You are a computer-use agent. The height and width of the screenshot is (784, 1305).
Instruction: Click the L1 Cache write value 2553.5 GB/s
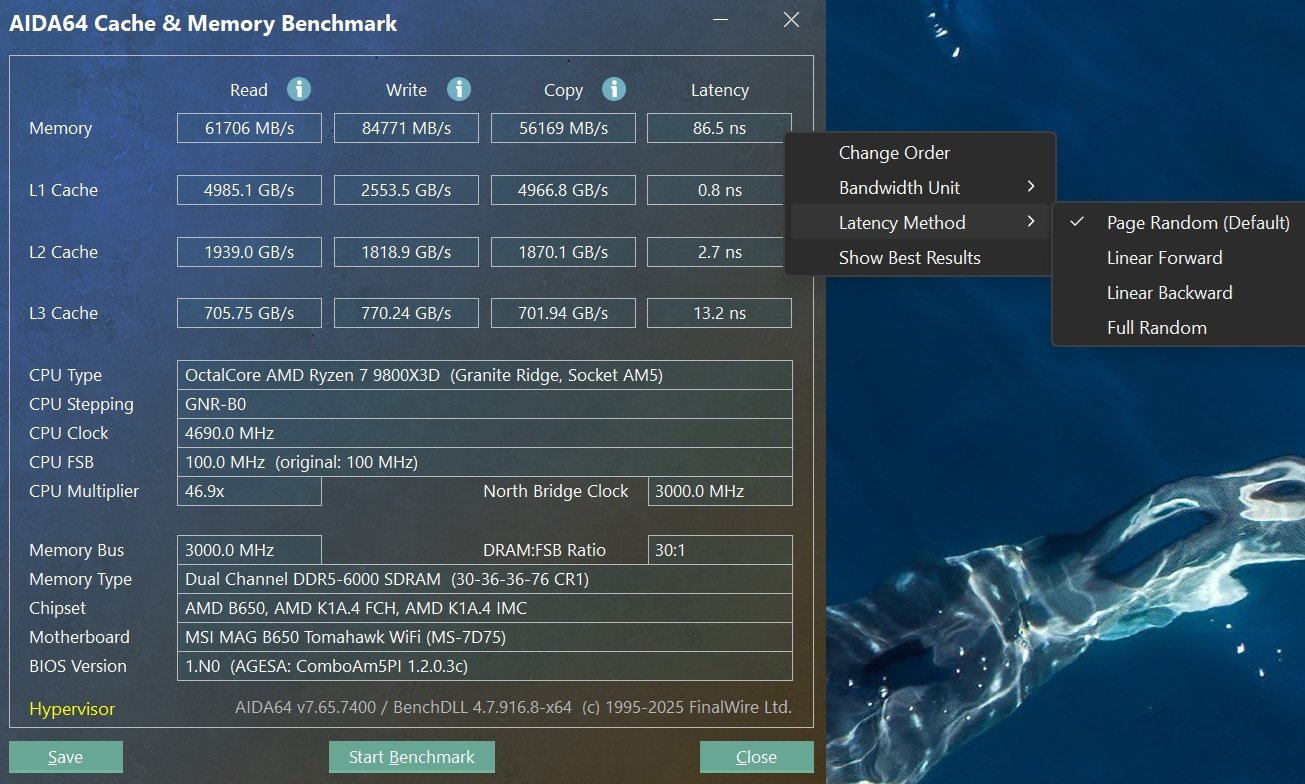406,190
